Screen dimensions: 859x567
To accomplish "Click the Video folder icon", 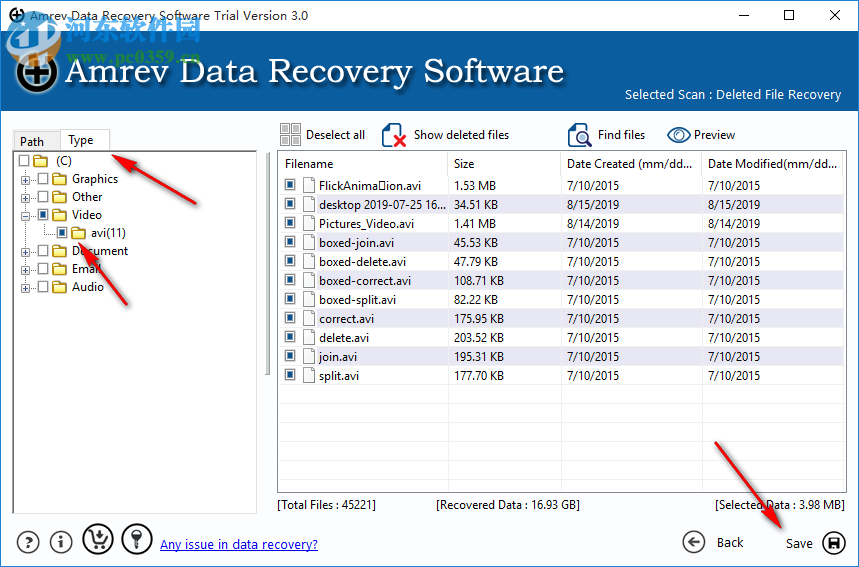I will click(x=59, y=215).
